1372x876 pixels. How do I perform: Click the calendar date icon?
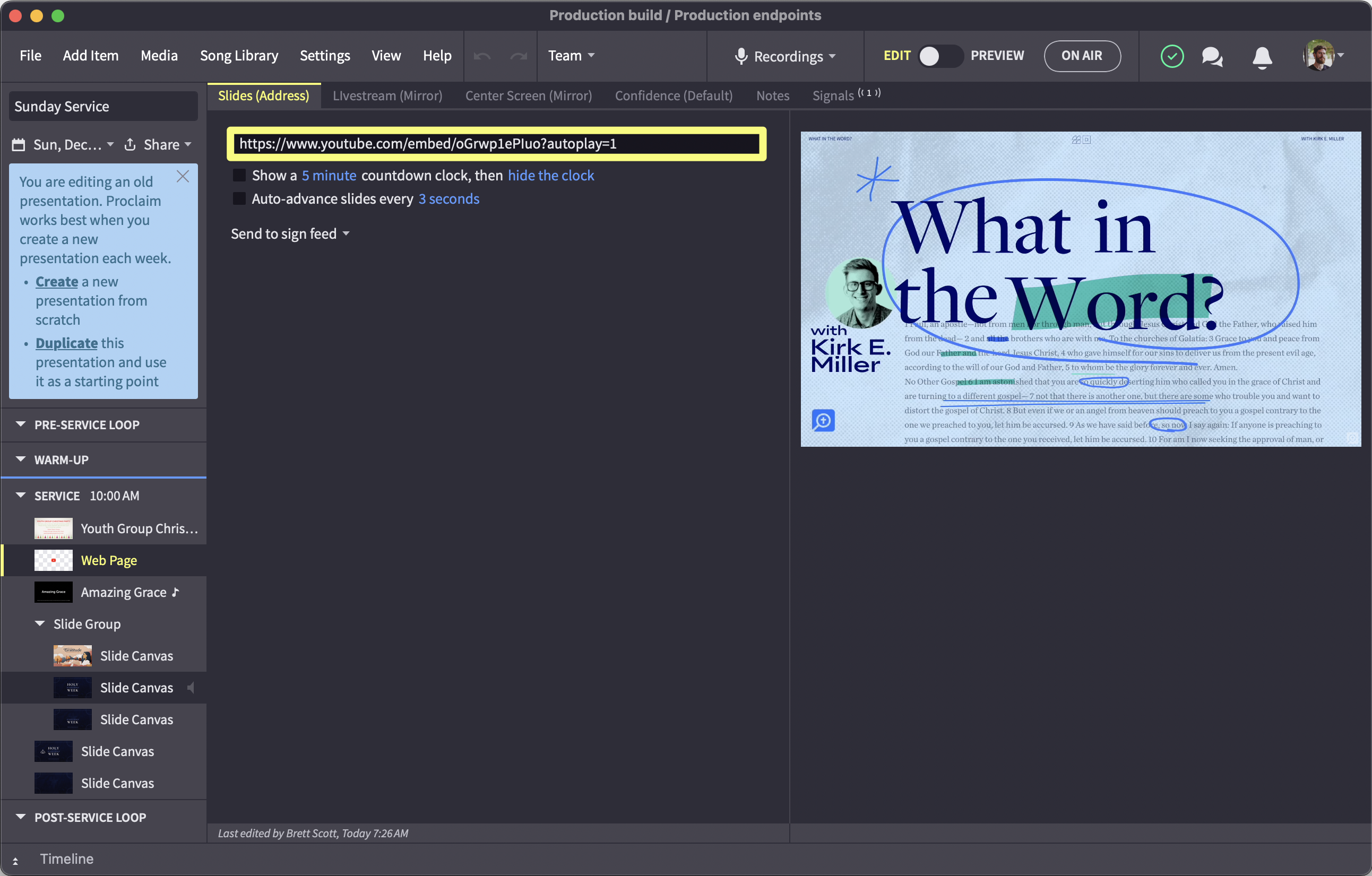19,145
